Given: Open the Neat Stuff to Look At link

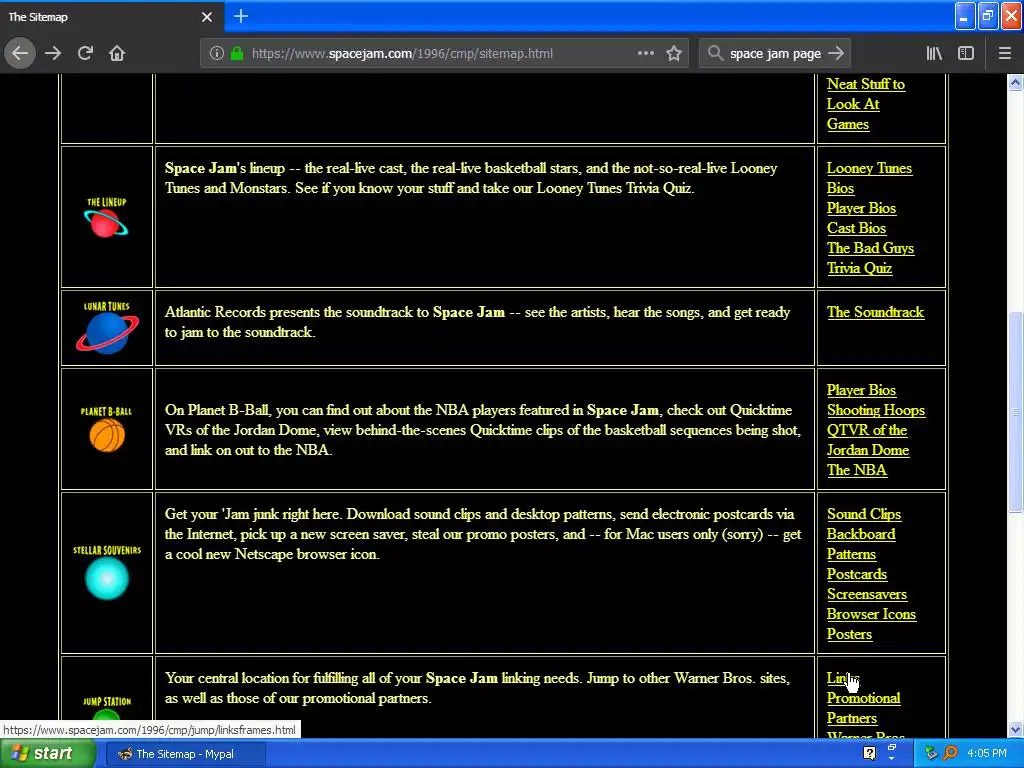Looking at the screenshot, I should pos(865,94).
